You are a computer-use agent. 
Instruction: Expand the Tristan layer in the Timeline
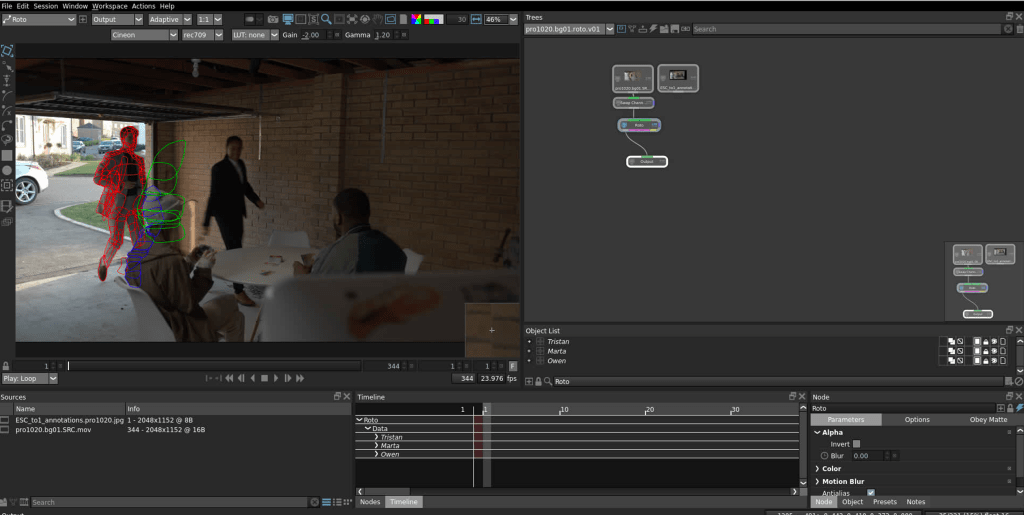[376, 437]
